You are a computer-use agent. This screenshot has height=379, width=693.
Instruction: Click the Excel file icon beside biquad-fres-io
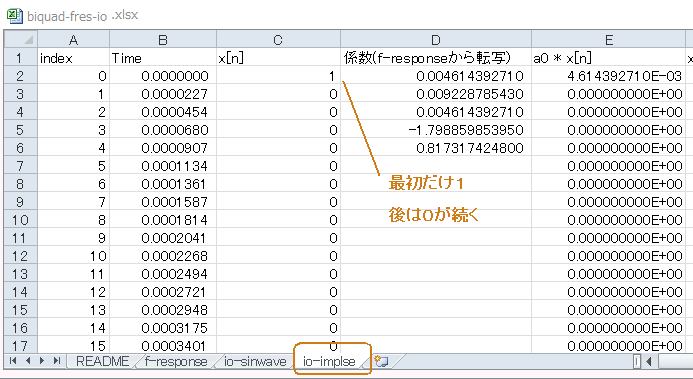point(14,16)
